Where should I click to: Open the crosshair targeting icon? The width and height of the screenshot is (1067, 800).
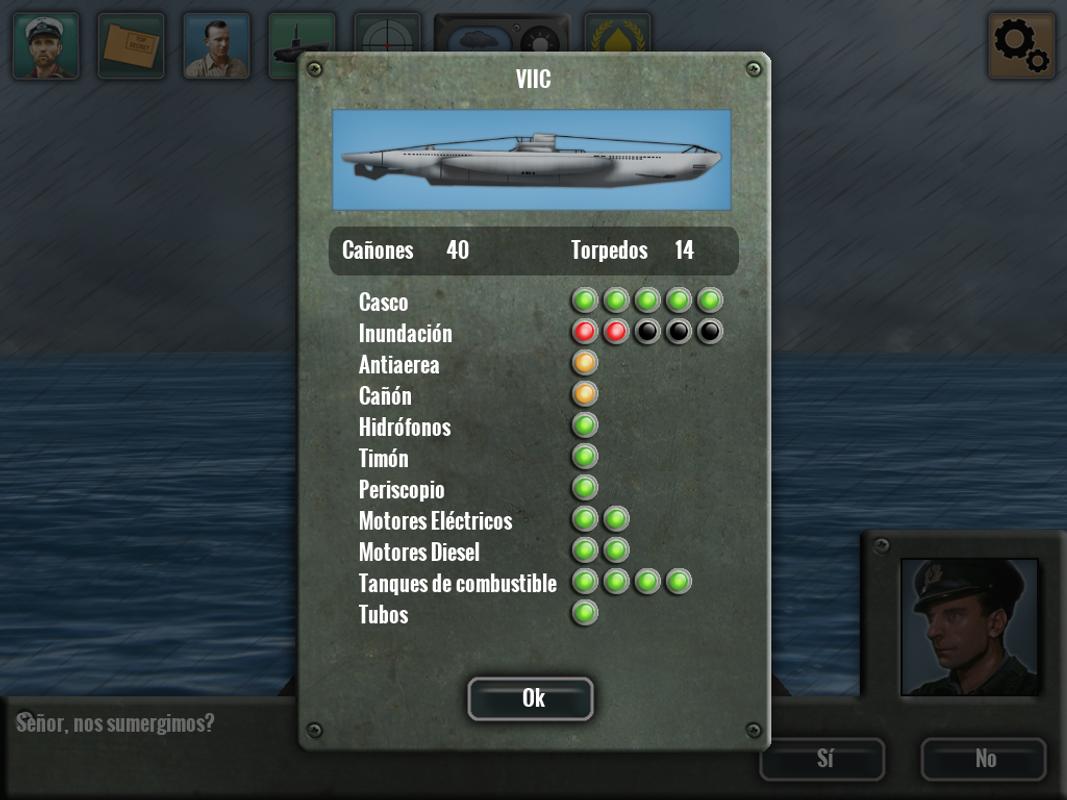pyautogui.click(x=387, y=32)
